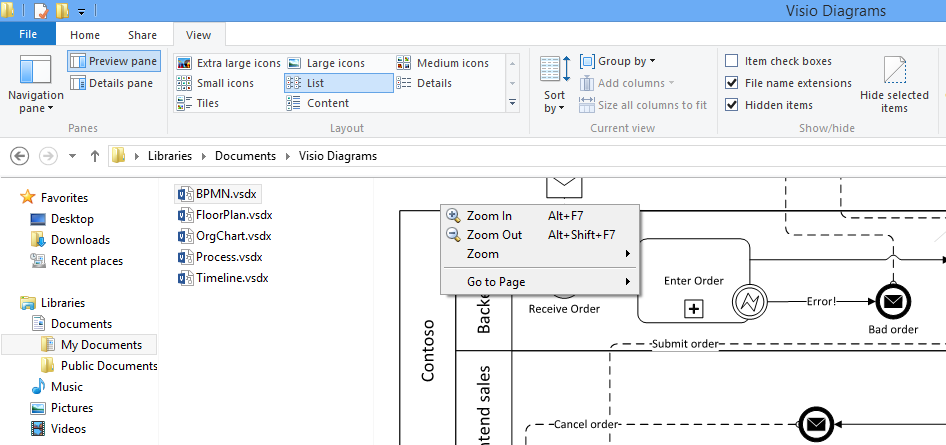Uncheck File name extensions
The image size is (946, 445).
click(732, 83)
